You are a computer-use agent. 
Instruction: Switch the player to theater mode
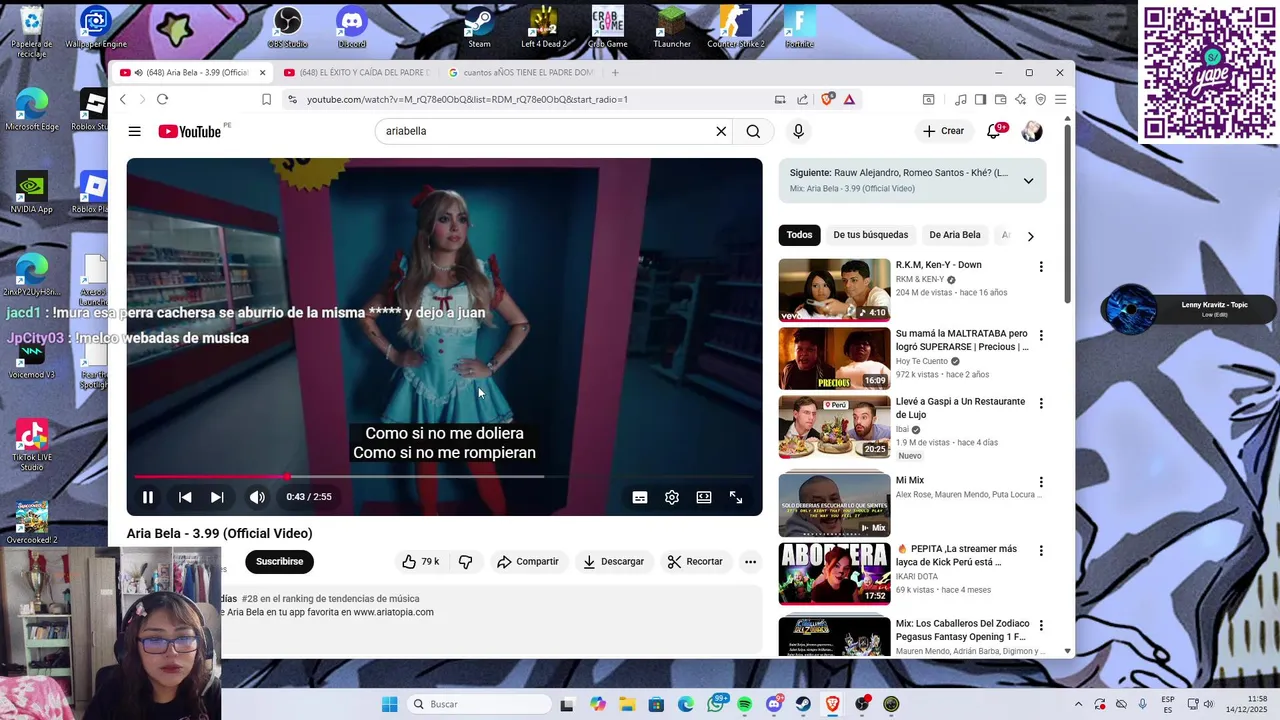tap(704, 497)
